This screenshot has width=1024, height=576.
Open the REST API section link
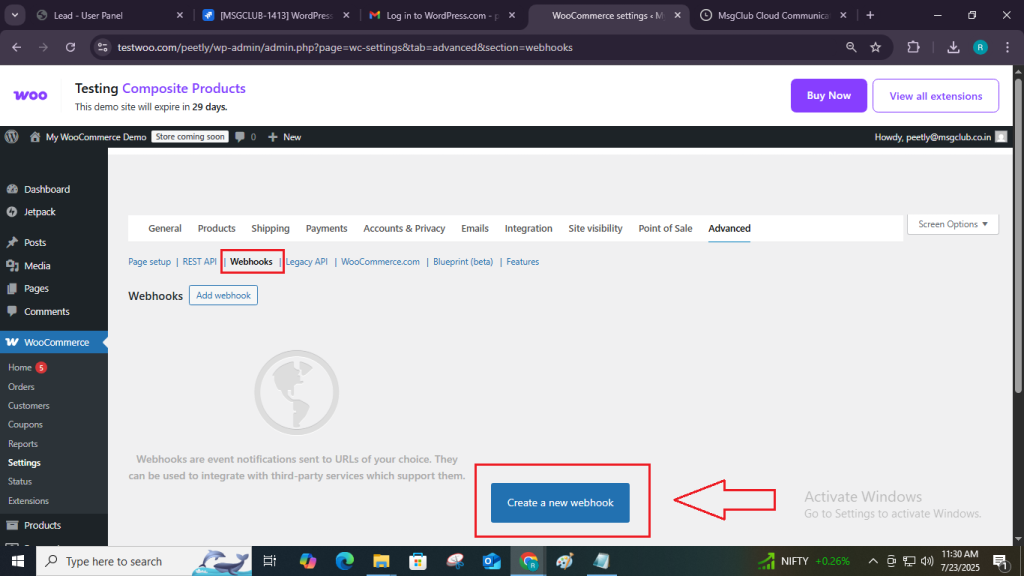coord(199,262)
